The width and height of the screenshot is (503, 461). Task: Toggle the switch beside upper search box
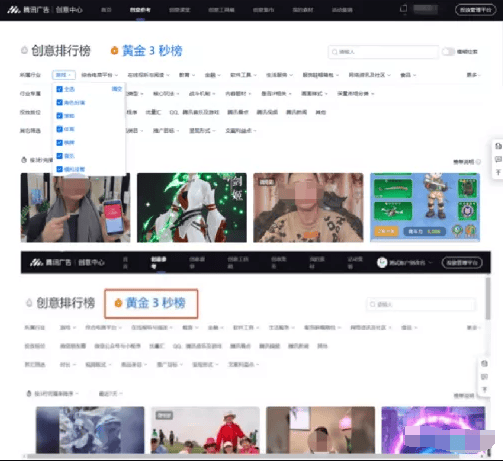point(448,52)
